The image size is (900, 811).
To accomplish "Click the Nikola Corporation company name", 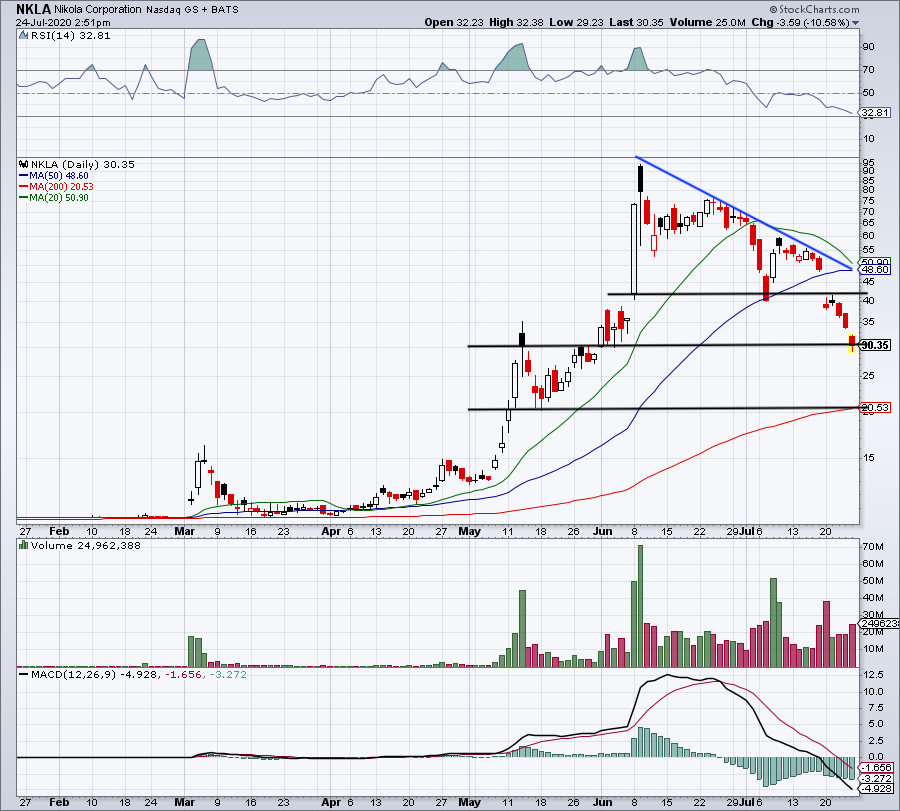I will [98, 10].
